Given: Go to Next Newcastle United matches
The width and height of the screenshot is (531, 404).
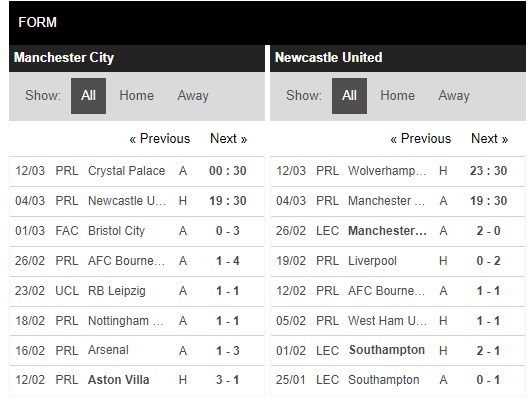Looking at the screenshot, I should [490, 139].
